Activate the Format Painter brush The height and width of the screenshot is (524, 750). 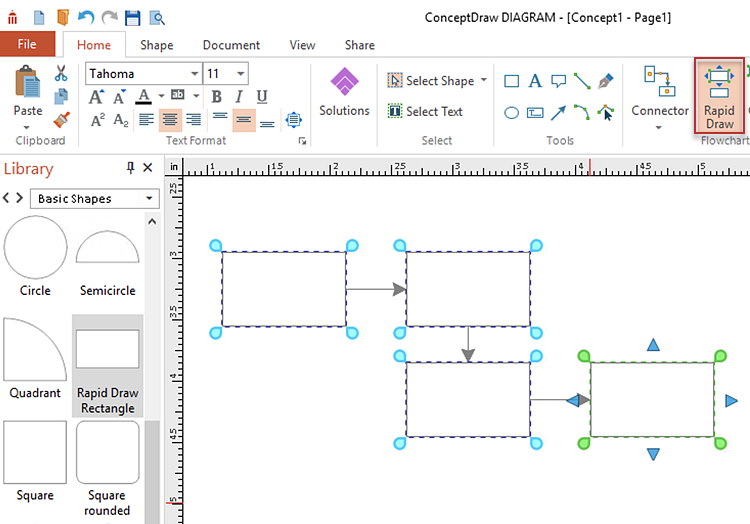tap(61, 120)
